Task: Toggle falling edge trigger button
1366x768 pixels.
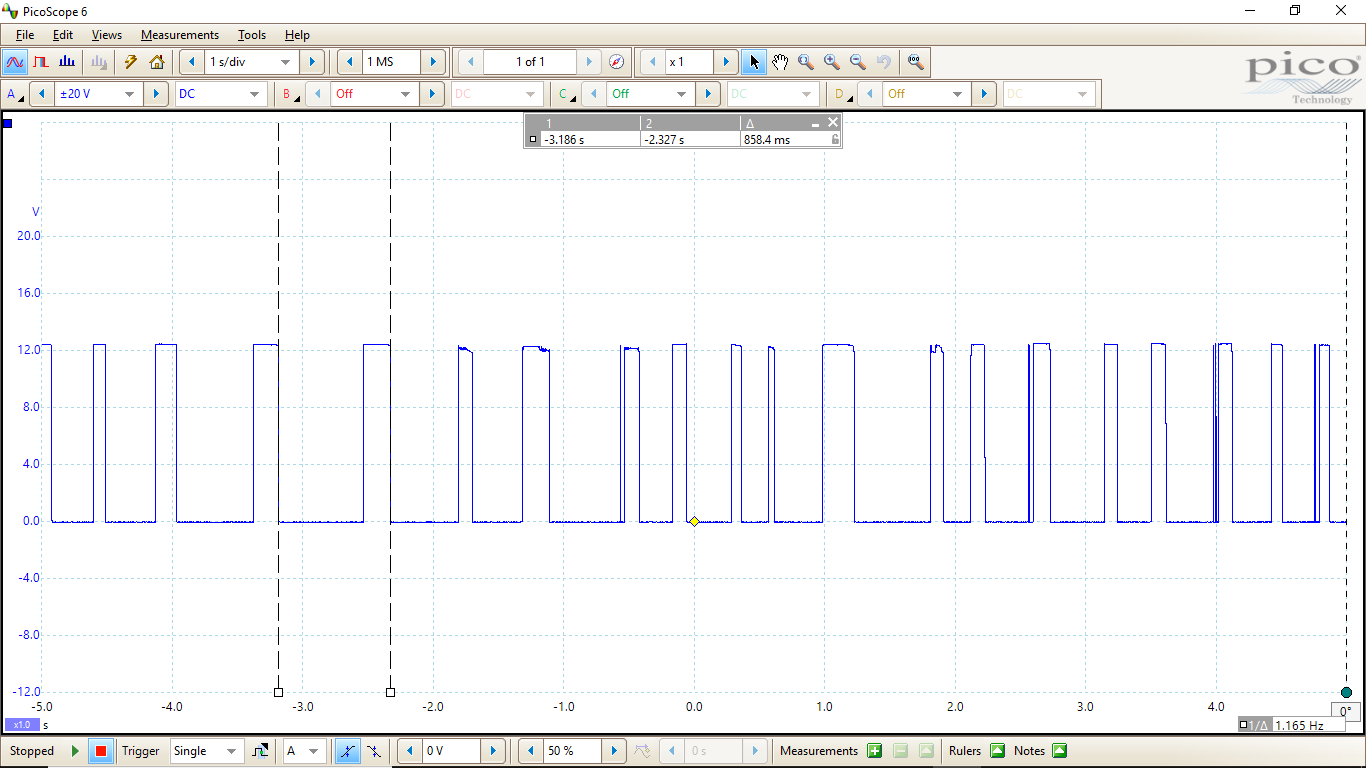Action: click(373, 751)
